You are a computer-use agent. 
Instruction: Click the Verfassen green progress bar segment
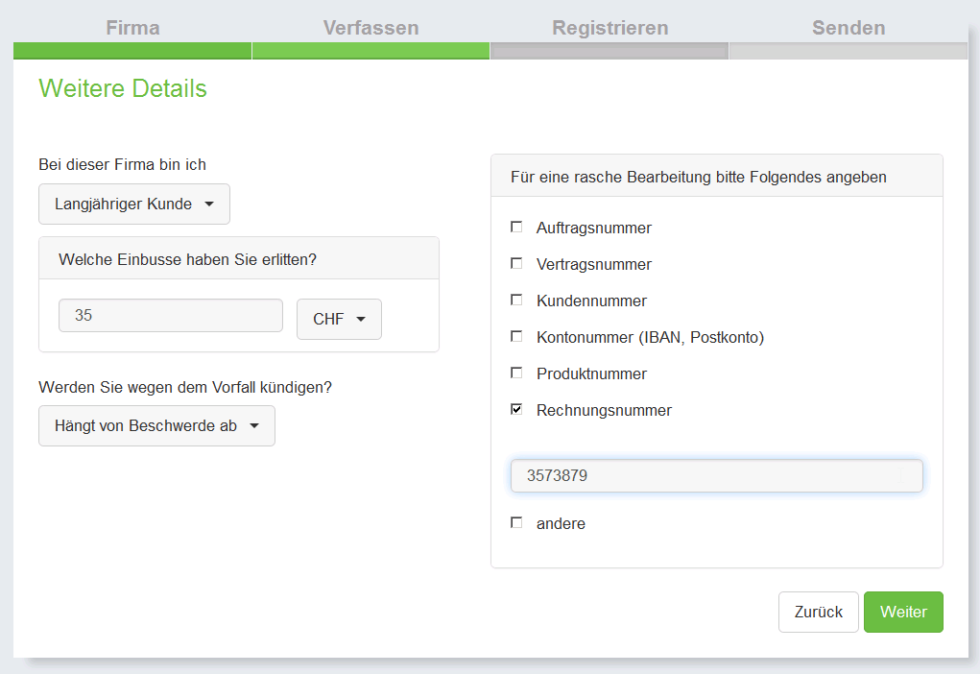[371, 51]
